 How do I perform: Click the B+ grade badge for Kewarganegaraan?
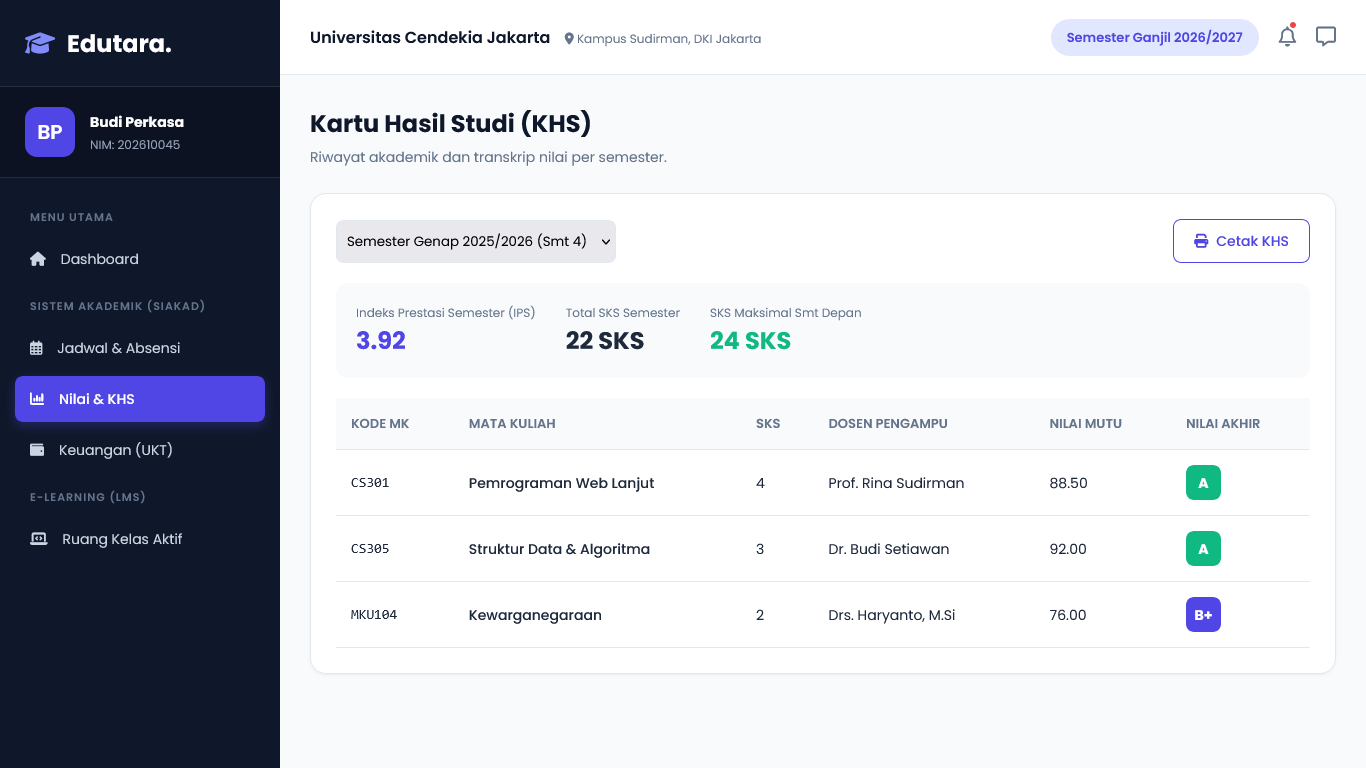[1203, 615]
